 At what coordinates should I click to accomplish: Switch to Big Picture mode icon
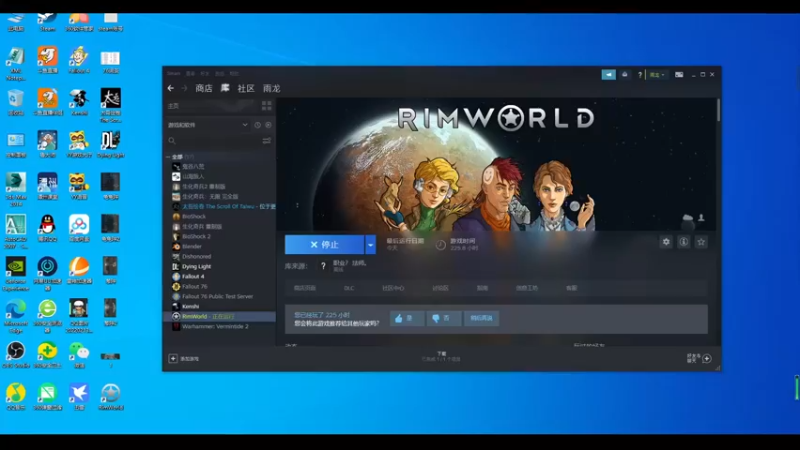click(x=679, y=74)
